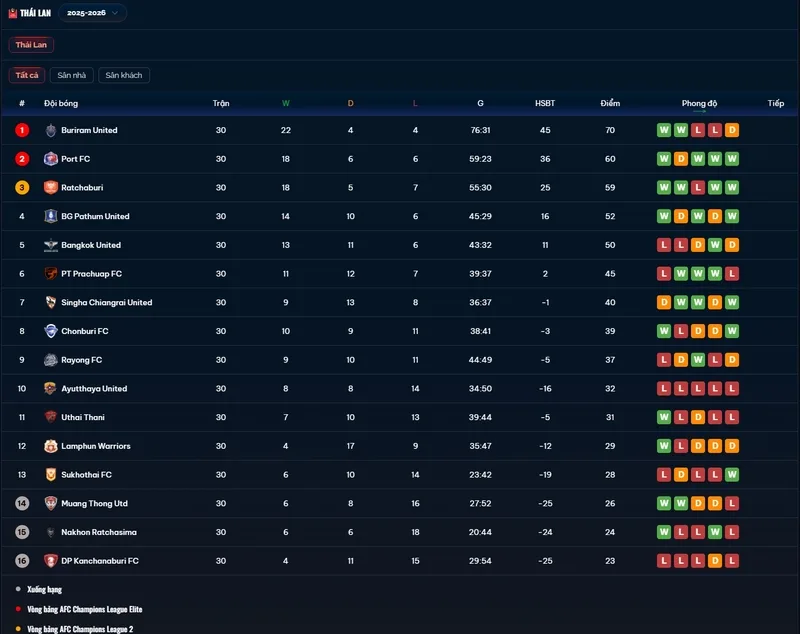Open the Singha Chiangrai United team link
The width and height of the screenshot is (800, 634).
tap(107, 302)
